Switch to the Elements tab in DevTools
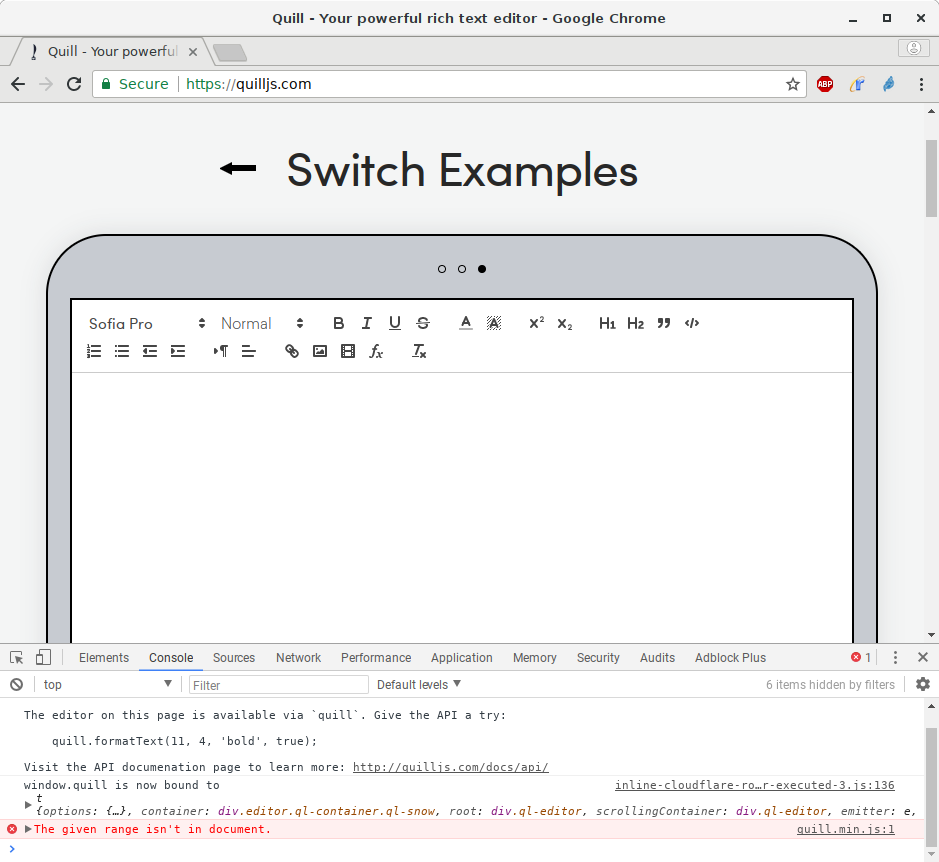This screenshot has height=862, width=939. pos(104,658)
